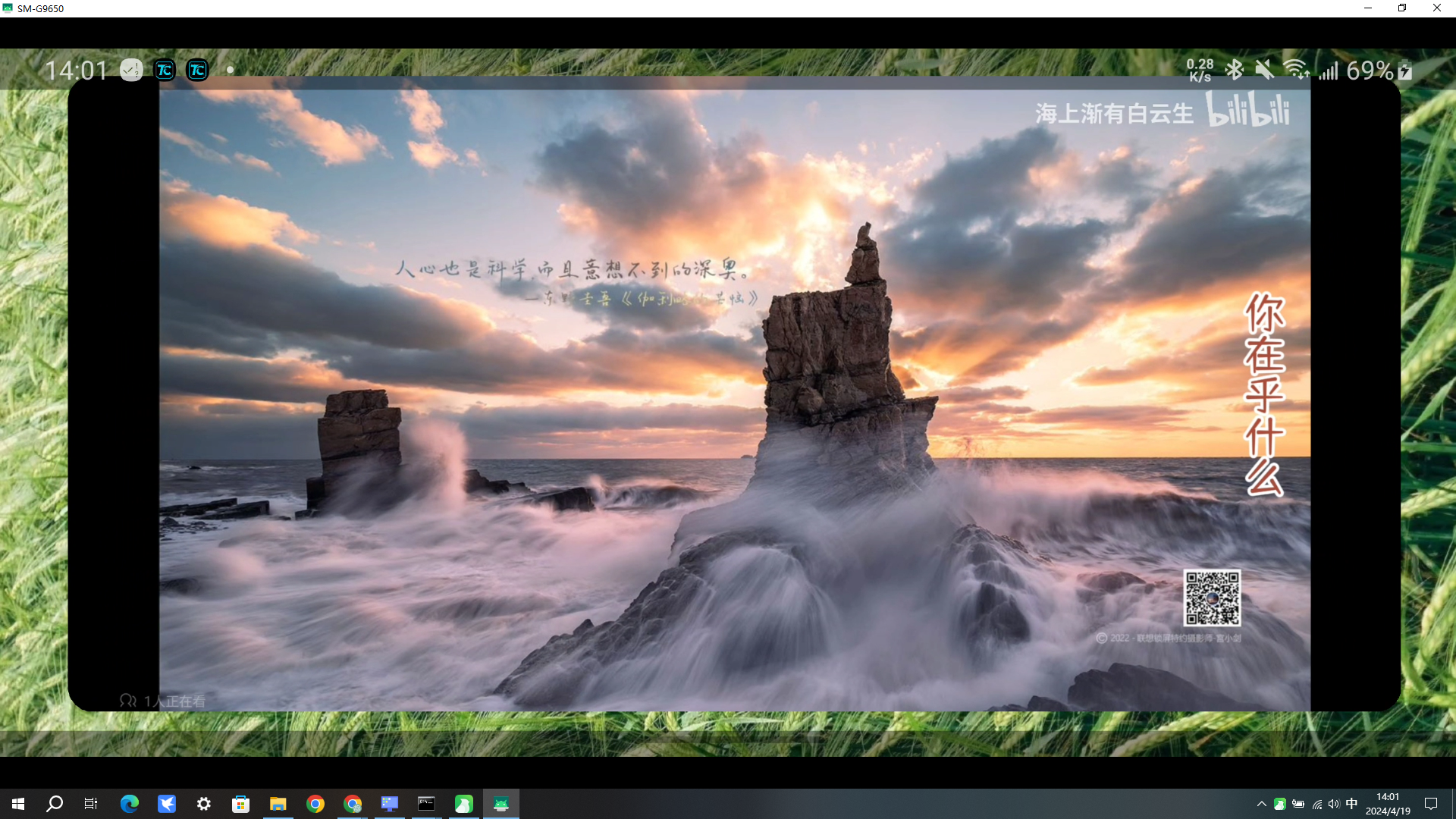Click the viewers count icon at bottom left
Viewport: 1456px width, 819px height.
pos(127,701)
